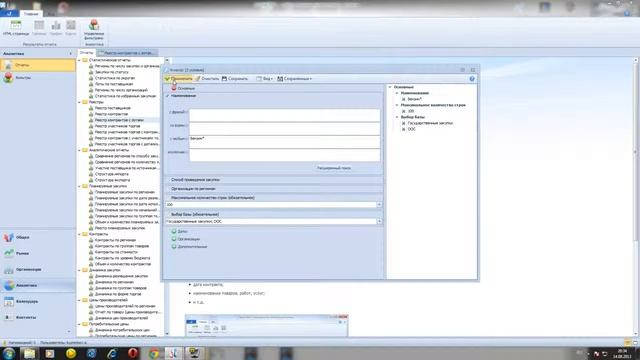Select the Динамика по форме торгов report
Image resolution: width=640 pixels, height=360 pixels.
(x=118, y=294)
